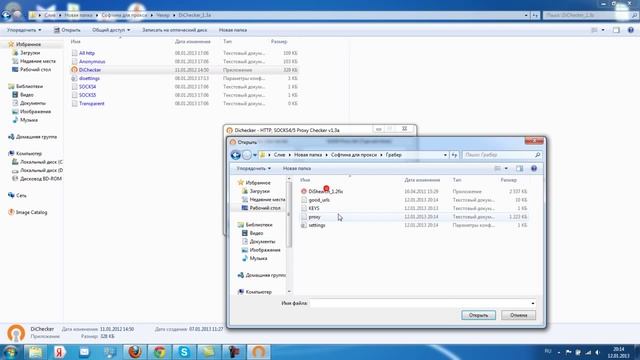Open Yandex icon on the taskbar
Screen dimensions: 640x360
pyautogui.click(x=60, y=352)
